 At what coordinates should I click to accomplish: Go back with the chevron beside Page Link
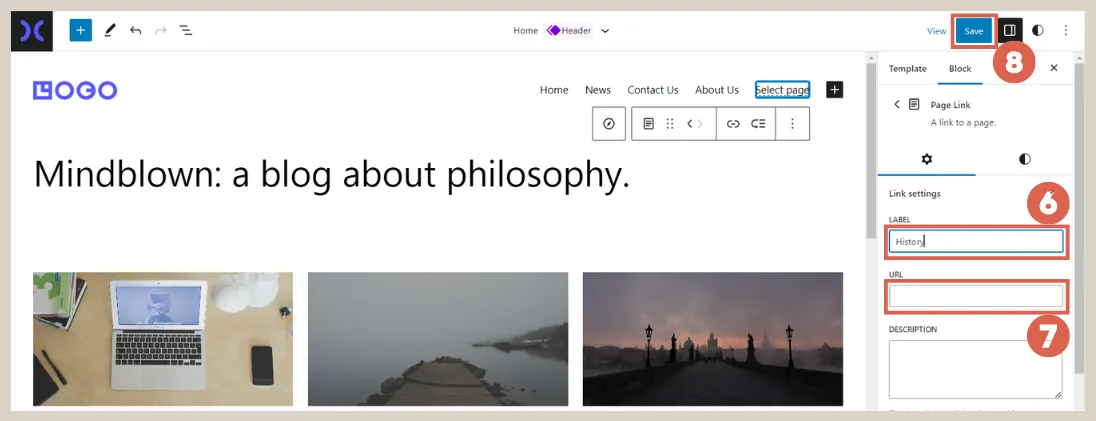(897, 104)
